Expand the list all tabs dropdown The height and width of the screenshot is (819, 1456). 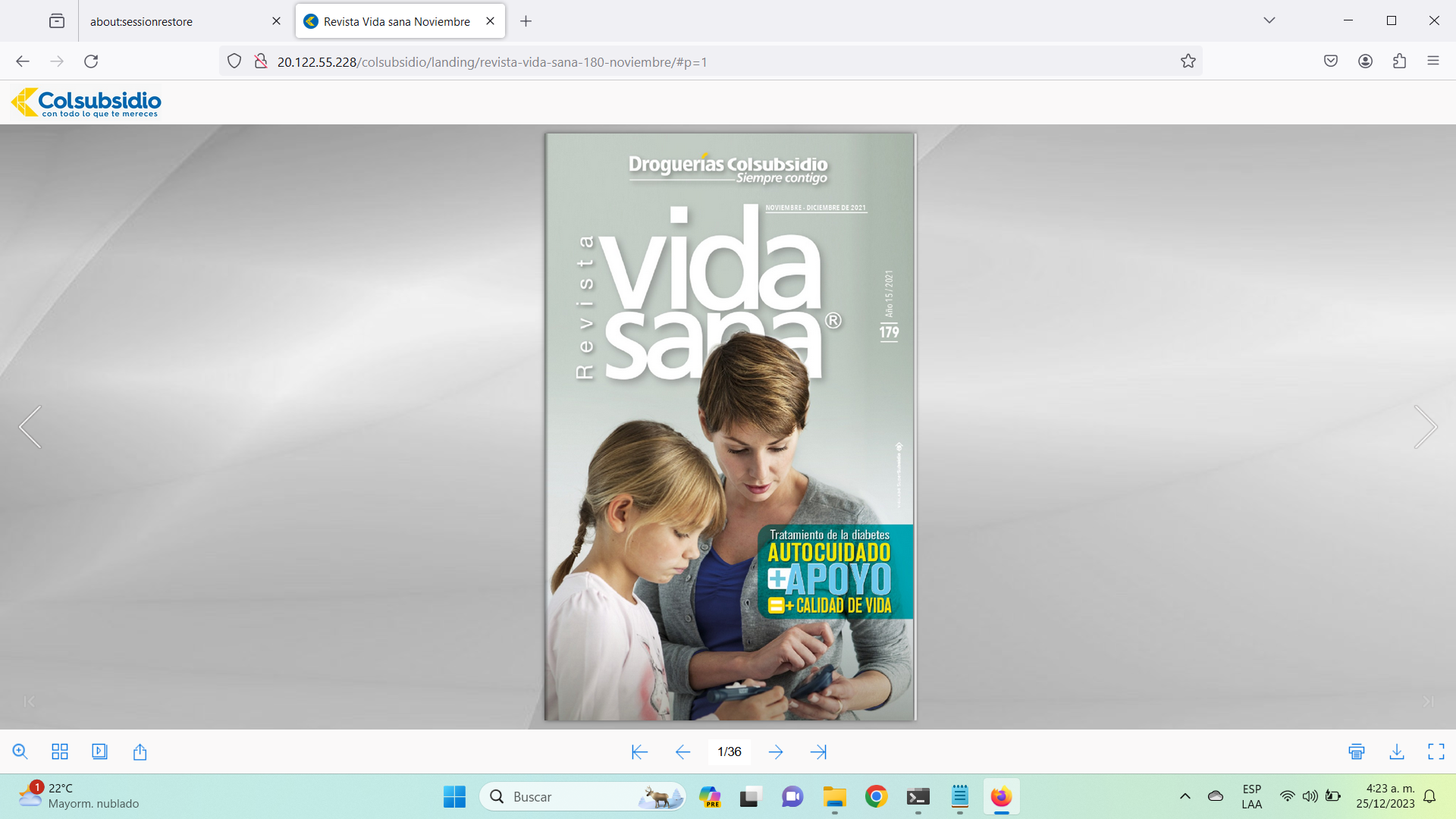(x=1269, y=20)
